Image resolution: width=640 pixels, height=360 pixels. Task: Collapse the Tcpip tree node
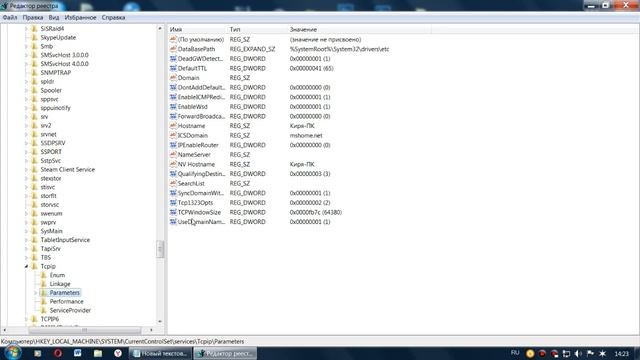pos(27,267)
